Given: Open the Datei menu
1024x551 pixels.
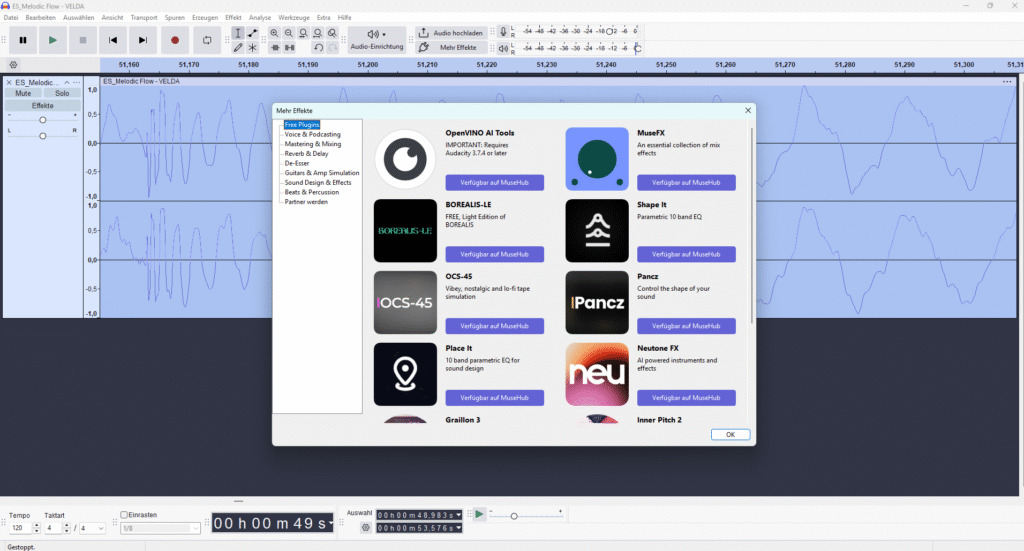Looking at the screenshot, I should click(x=11, y=18).
